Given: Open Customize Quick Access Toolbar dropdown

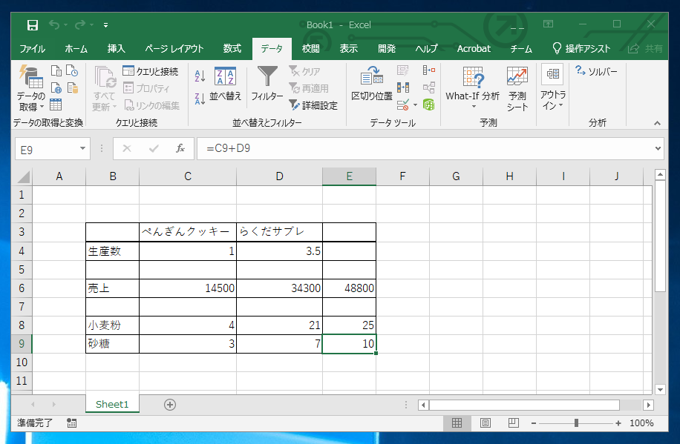Looking at the screenshot, I should click(106, 25).
